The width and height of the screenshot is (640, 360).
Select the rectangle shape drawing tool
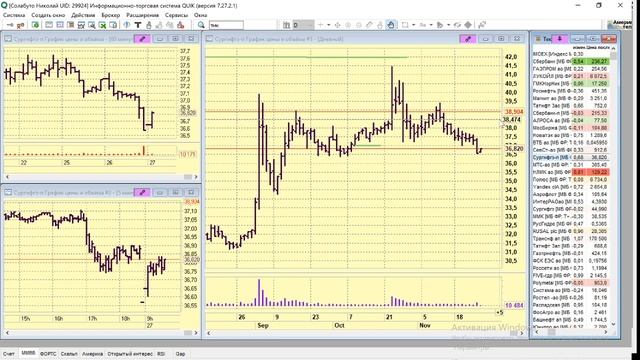click(405, 25)
